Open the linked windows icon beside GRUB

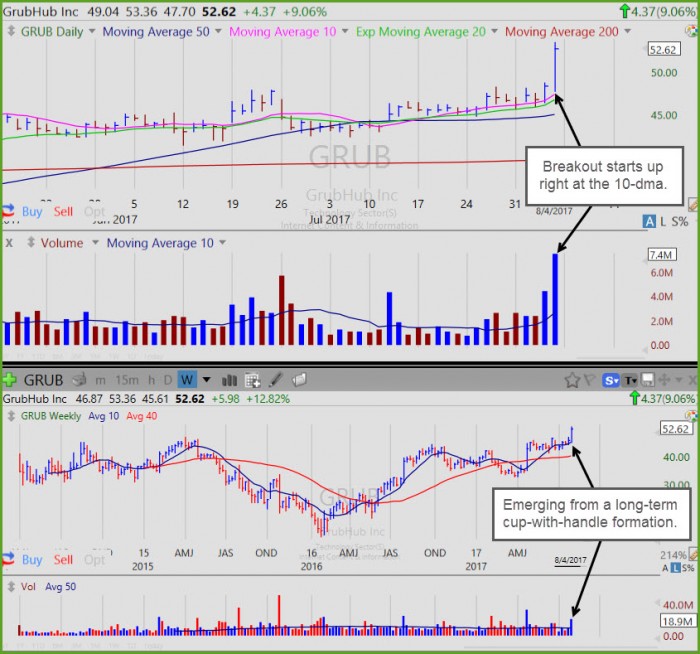coord(79,380)
